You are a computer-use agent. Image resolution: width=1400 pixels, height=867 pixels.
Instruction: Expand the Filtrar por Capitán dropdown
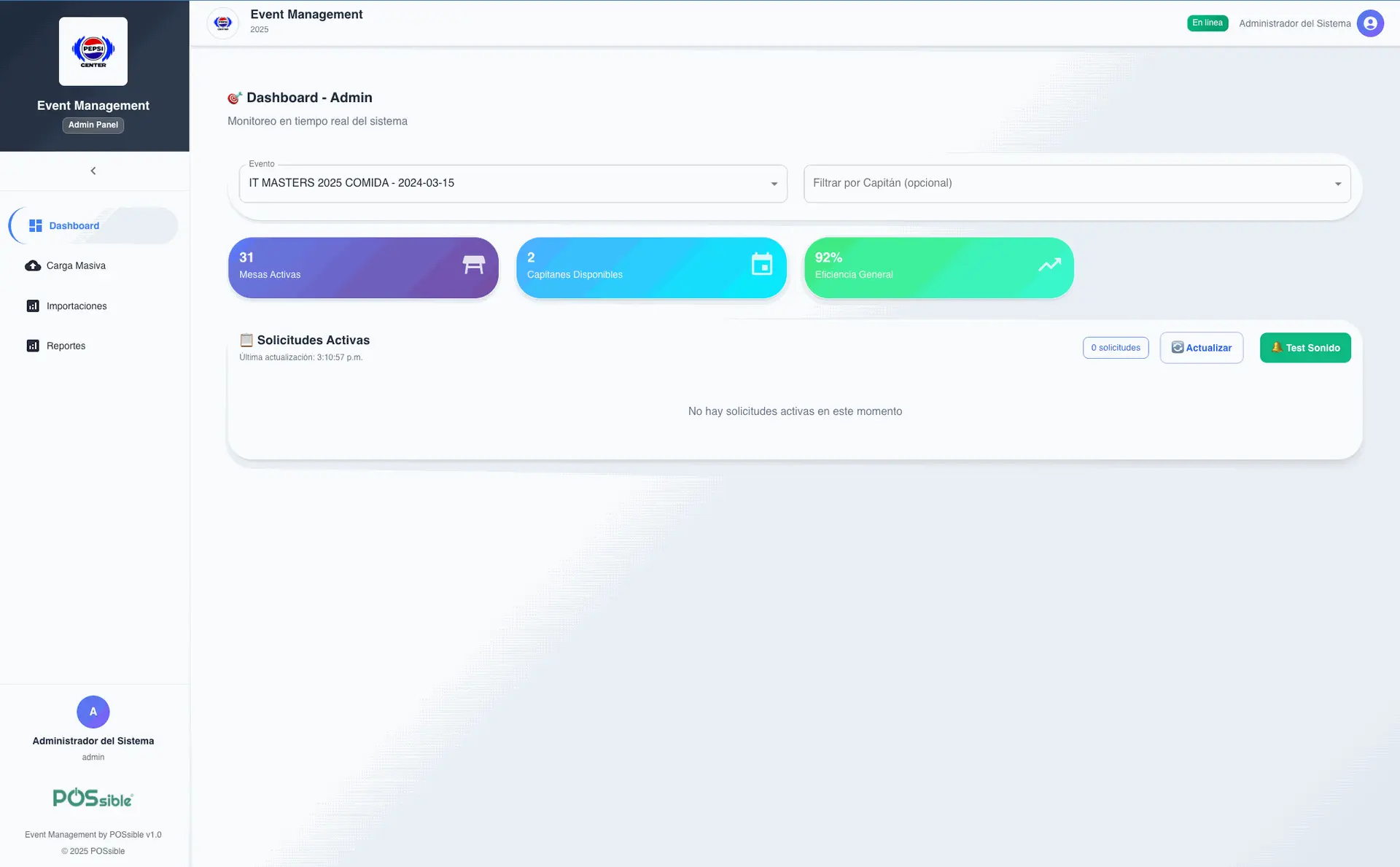pos(1076,184)
